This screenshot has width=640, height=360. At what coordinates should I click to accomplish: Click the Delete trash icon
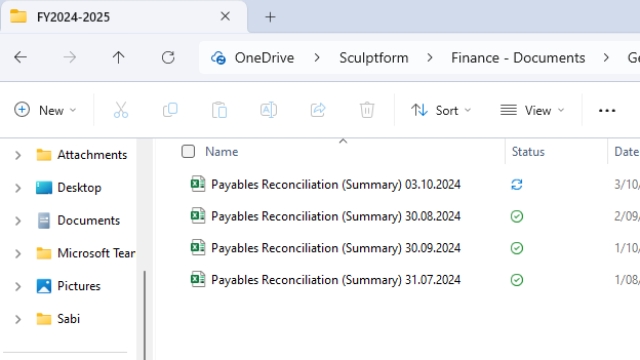coord(367,110)
